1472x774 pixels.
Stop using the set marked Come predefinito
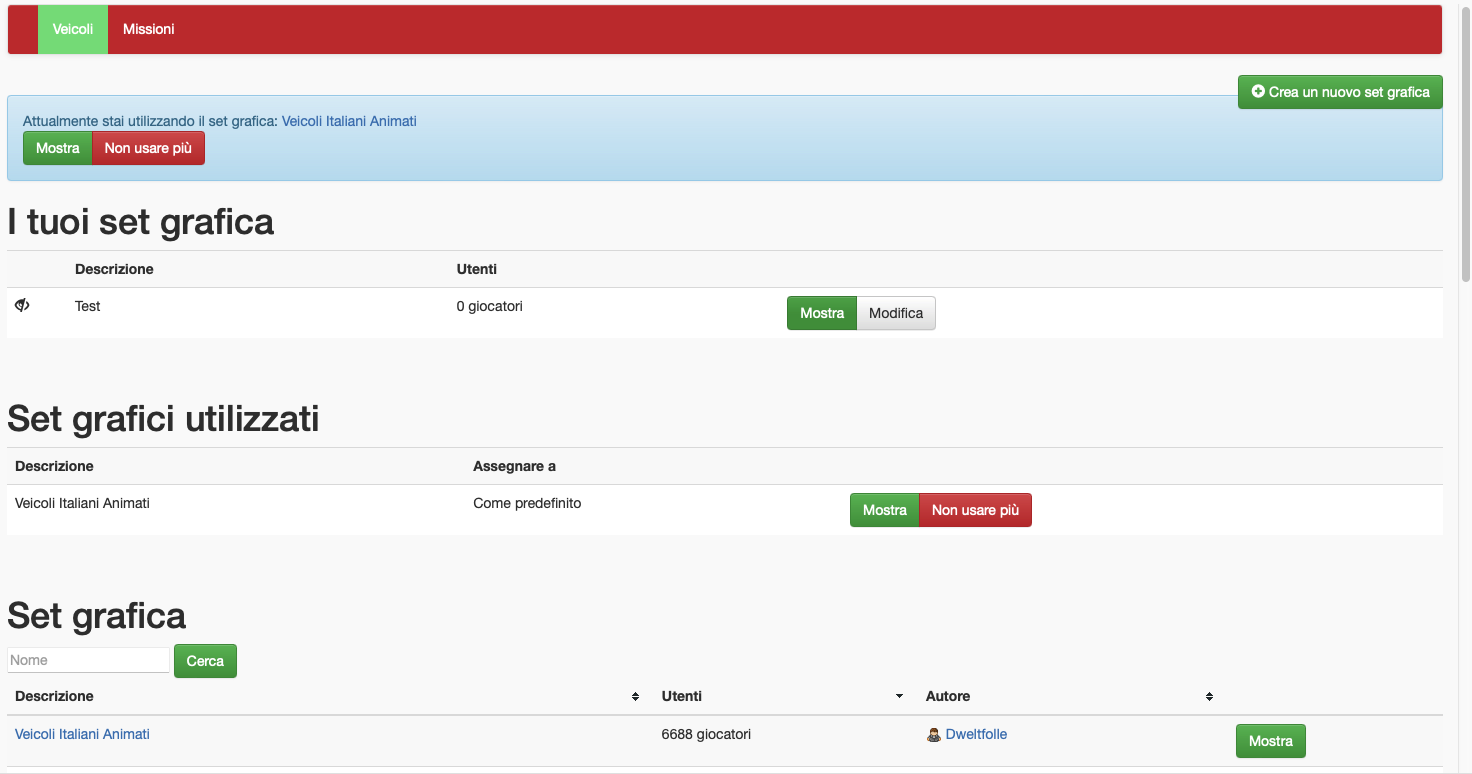click(975, 510)
